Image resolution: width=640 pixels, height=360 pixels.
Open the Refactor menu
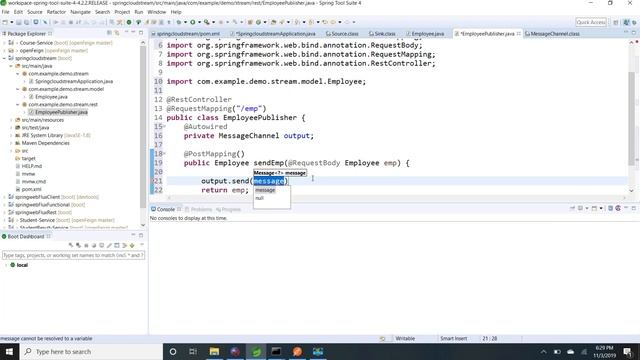point(56,12)
